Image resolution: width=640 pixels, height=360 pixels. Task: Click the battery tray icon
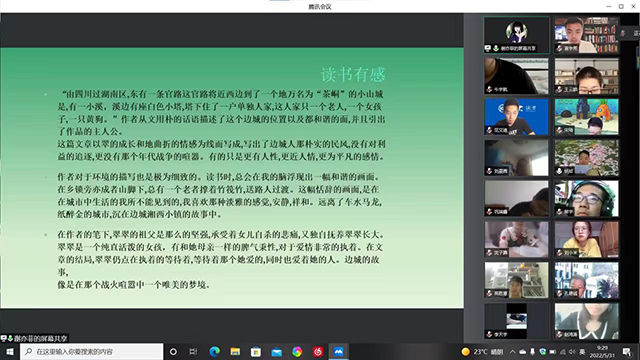click(553, 351)
